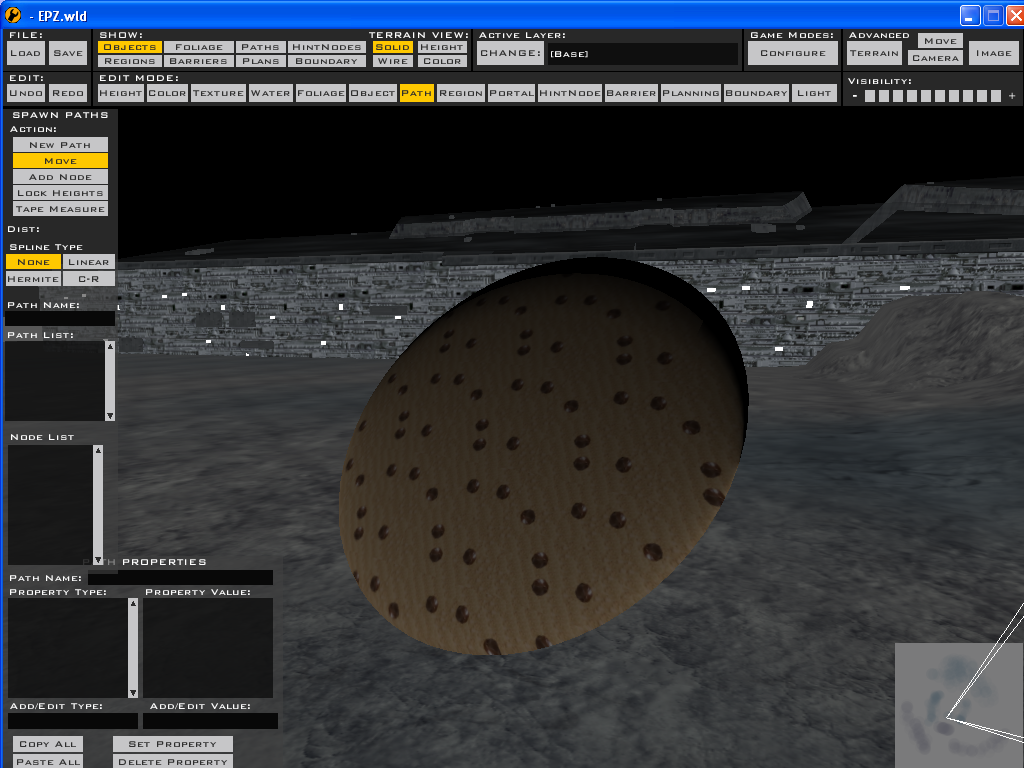Screen dimensions: 1024x768
Task: Click the Add/Edit Value input field
Action: (210, 721)
